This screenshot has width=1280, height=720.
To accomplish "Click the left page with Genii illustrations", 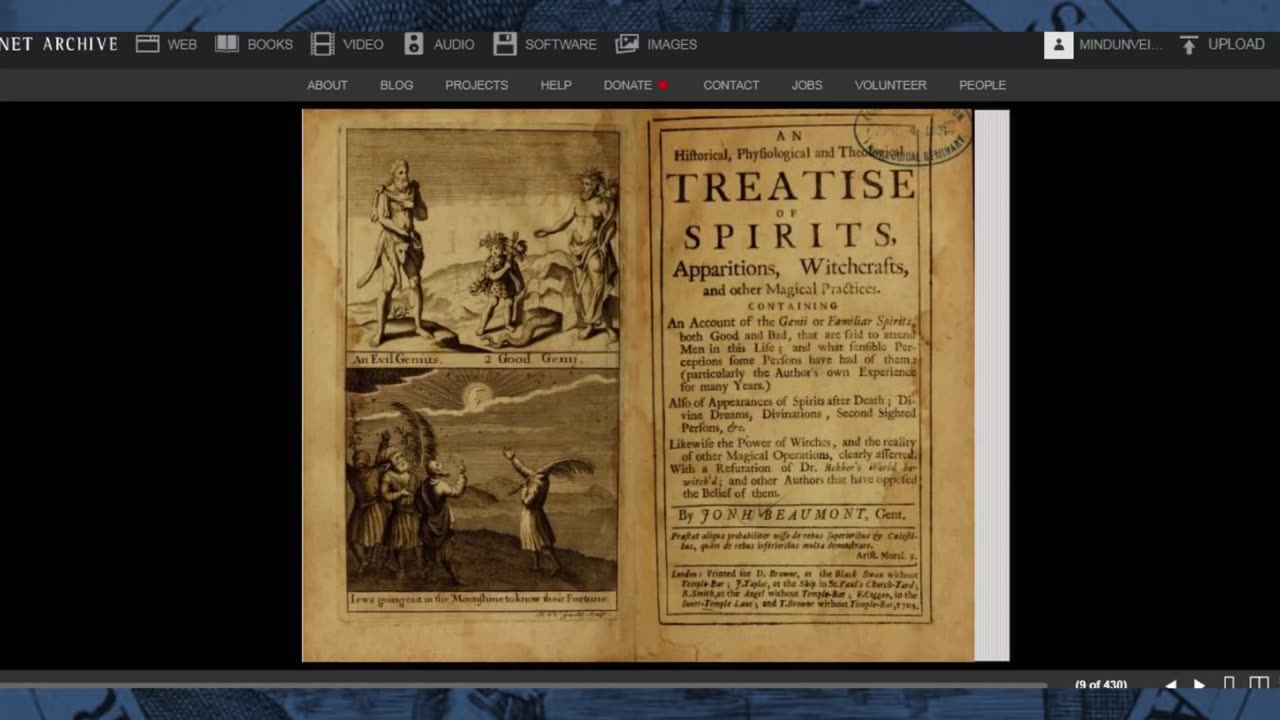I will point(469,385).
